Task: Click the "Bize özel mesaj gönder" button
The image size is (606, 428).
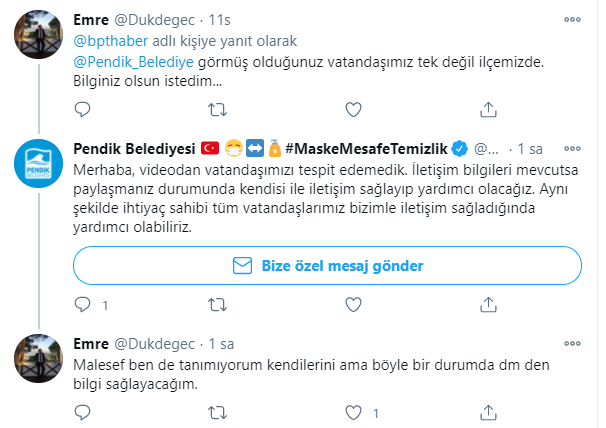Action: (328, 266)
